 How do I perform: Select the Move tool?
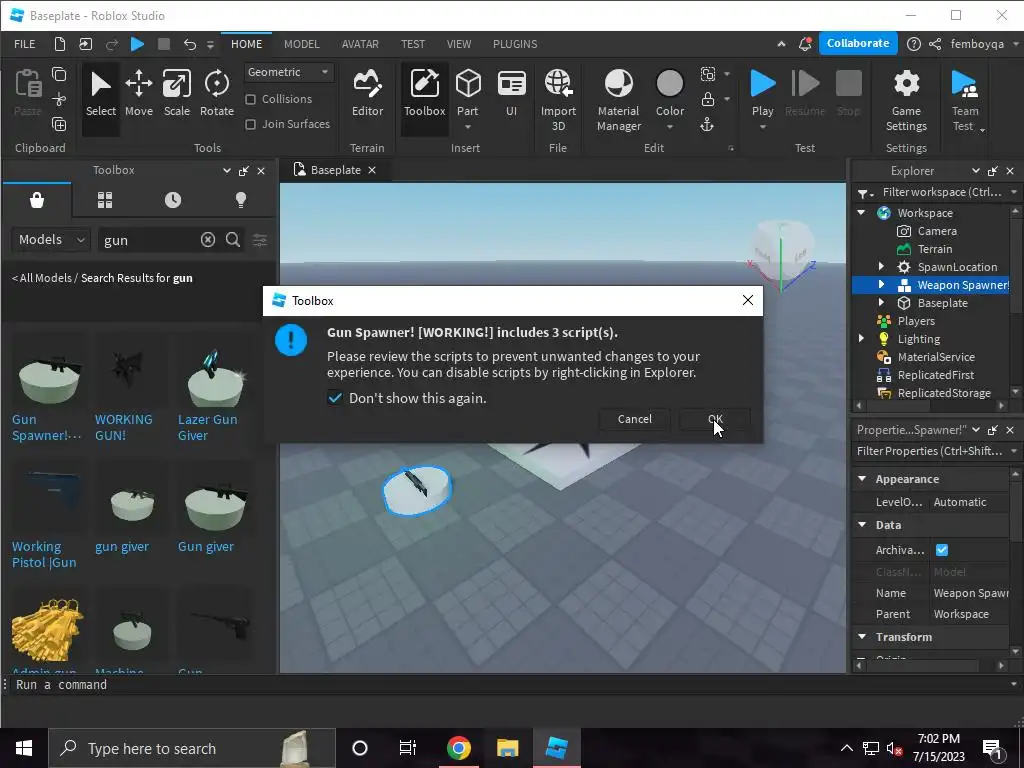[x=138, y=94]
